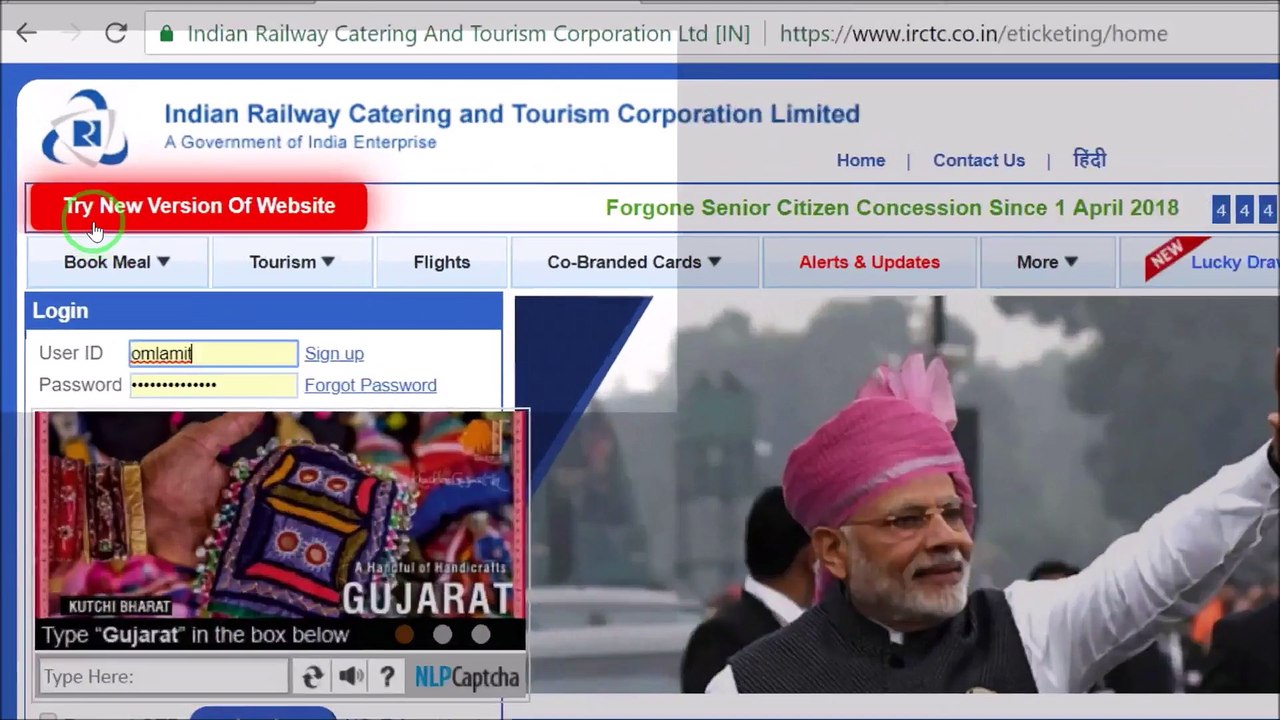The image size is (1280, 720).
Task: Click the captcha Type Here field
Action: click(x=164, y=677)
